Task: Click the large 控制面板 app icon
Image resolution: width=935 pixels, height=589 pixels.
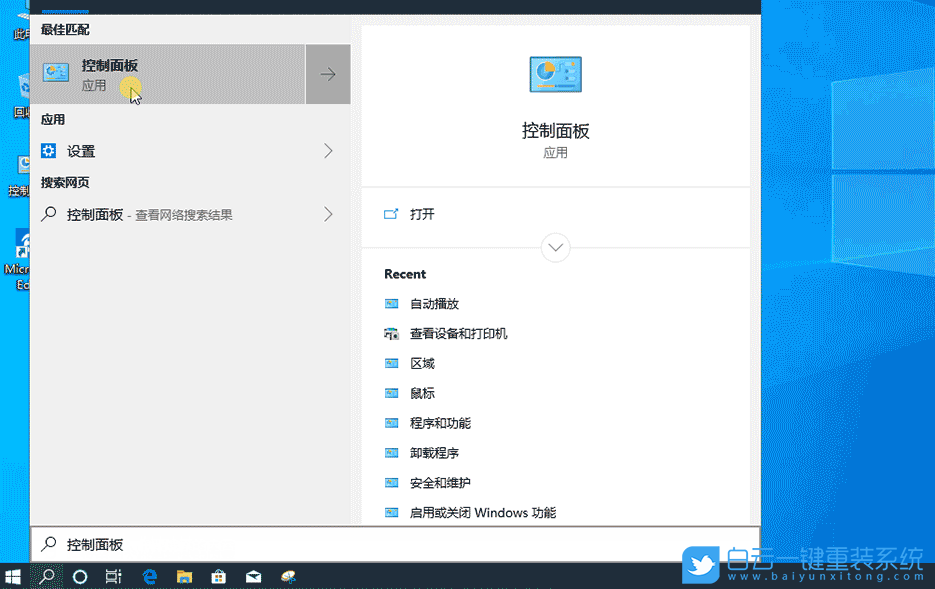Action: [x=555, y=73]
